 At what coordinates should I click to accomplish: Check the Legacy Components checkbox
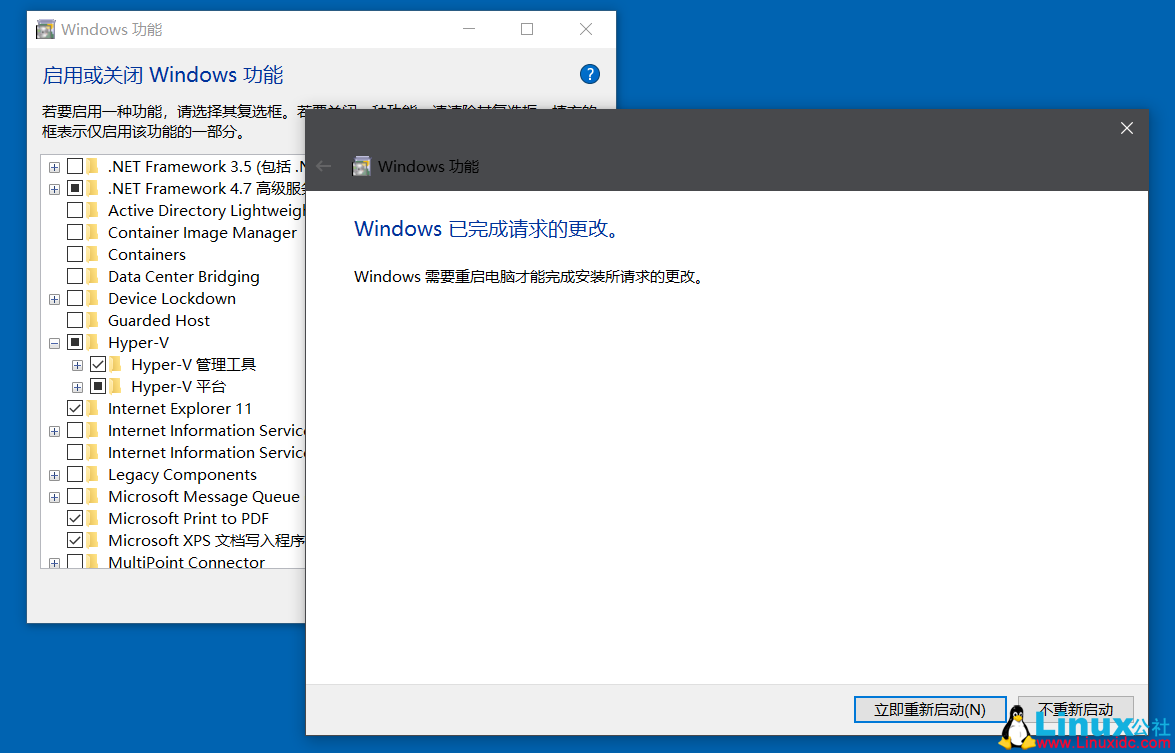(75, 475)
